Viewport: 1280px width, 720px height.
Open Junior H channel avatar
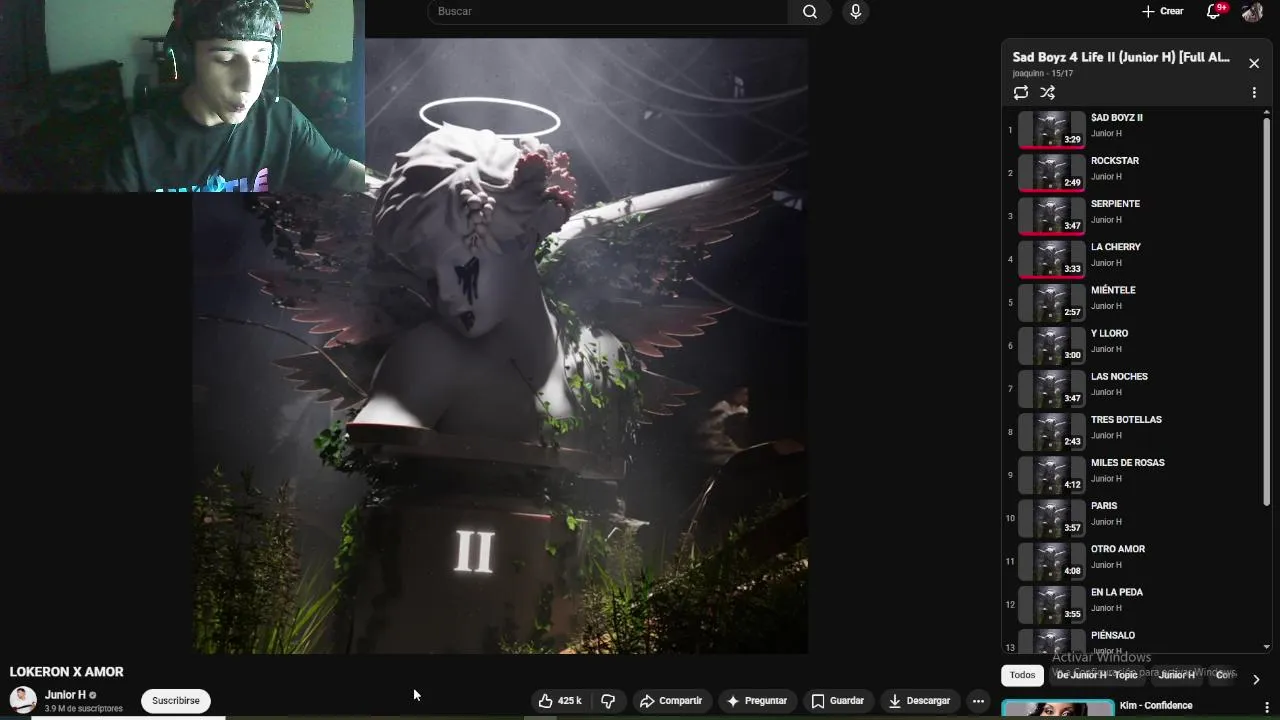coord(23,700)
